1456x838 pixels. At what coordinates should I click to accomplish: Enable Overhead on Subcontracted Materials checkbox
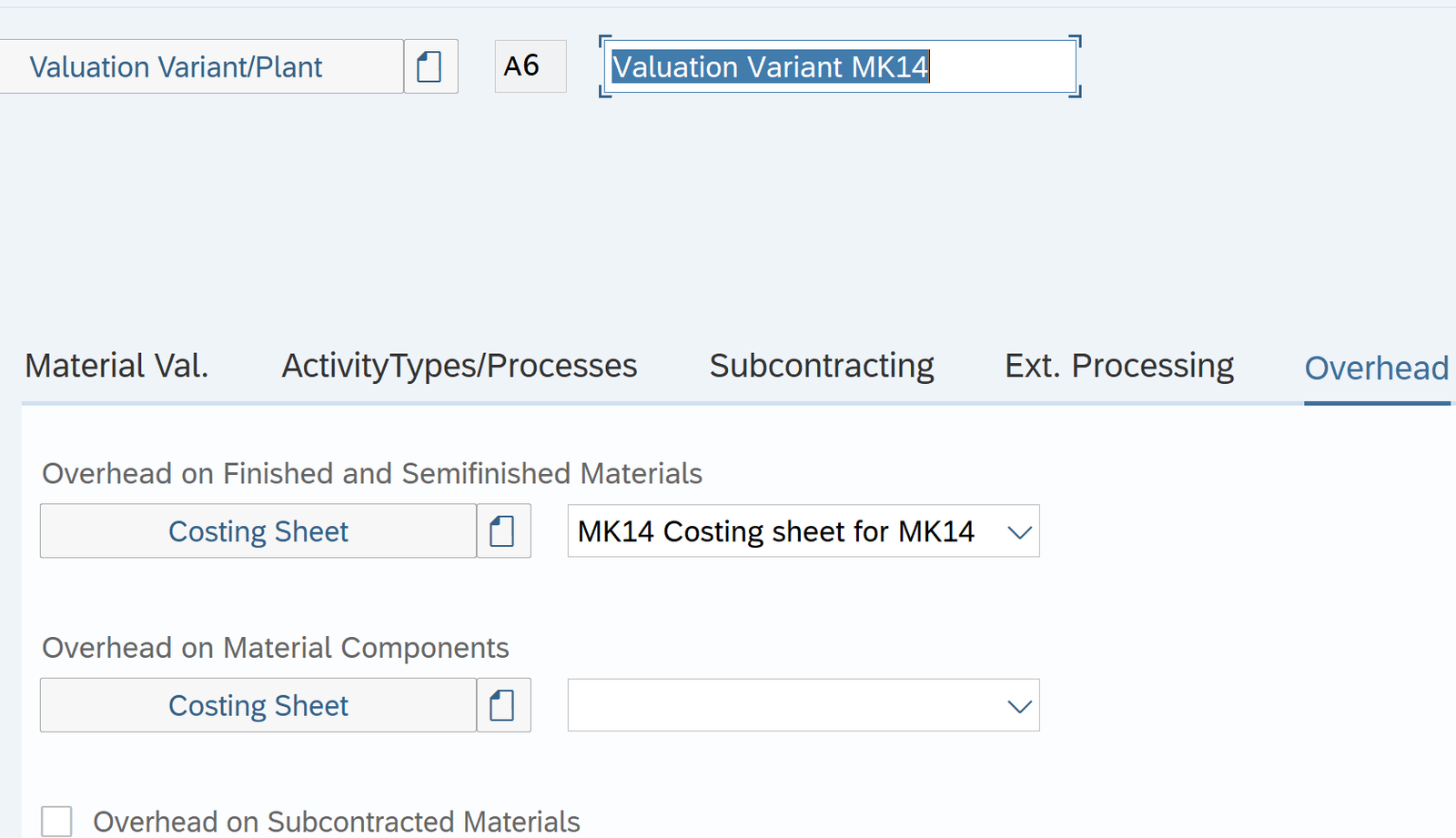(x=56, y=821)
